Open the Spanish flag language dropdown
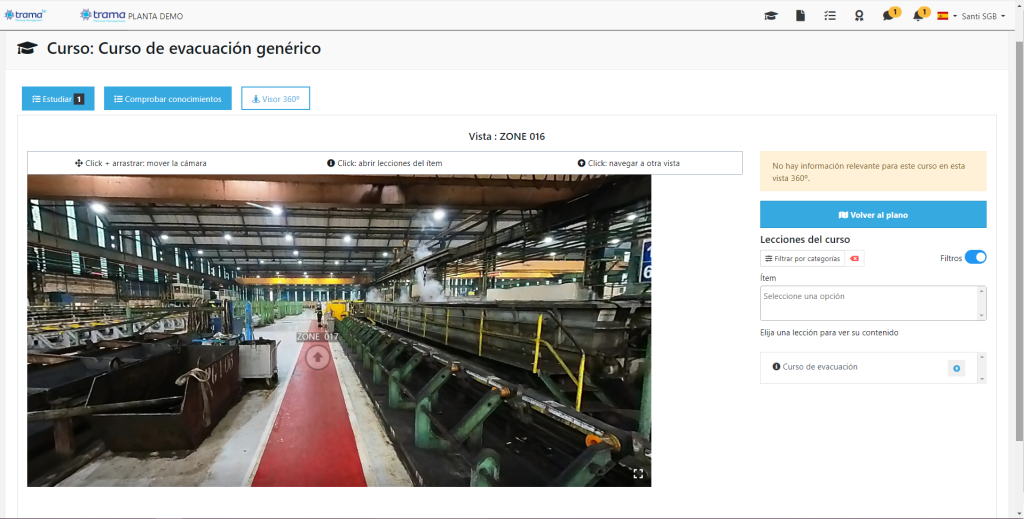Viewport: 1024px width, 519px height. tap(946, 16)
